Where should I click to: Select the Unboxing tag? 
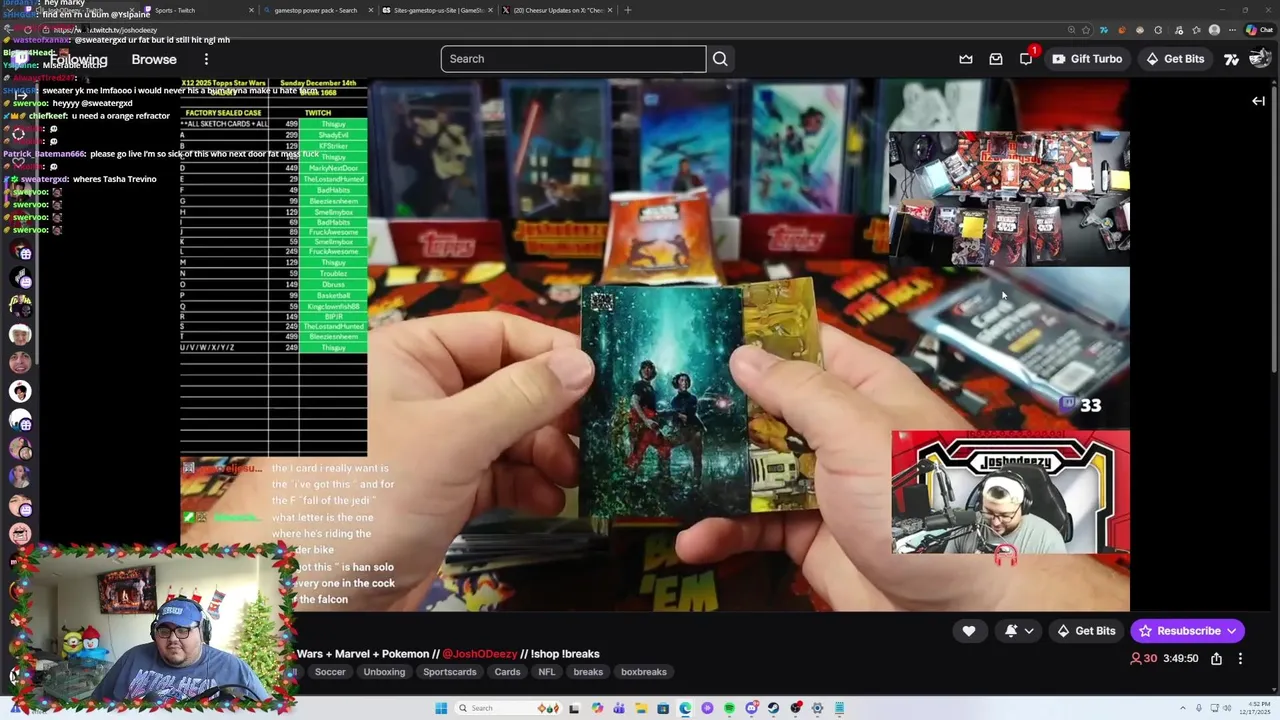[384, 672]
